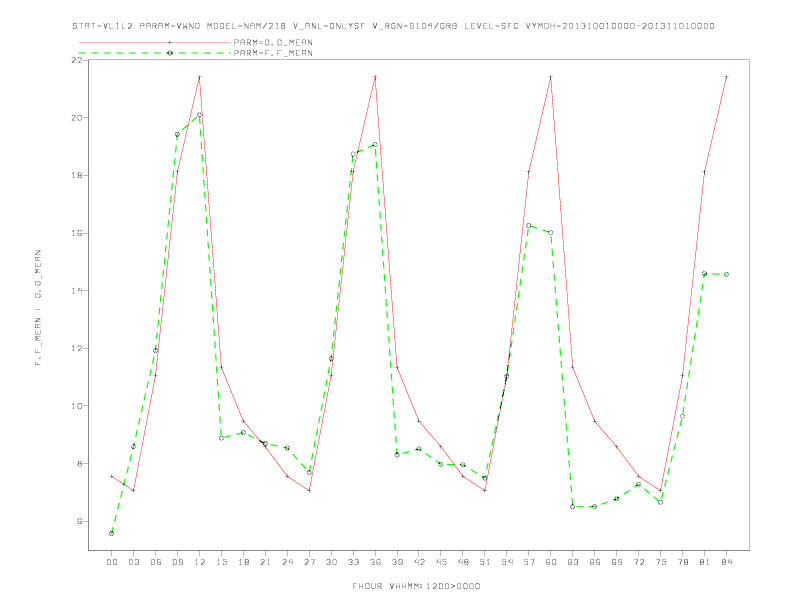
Task: Click the y-axis tick label 16
Action: (77, 233)
